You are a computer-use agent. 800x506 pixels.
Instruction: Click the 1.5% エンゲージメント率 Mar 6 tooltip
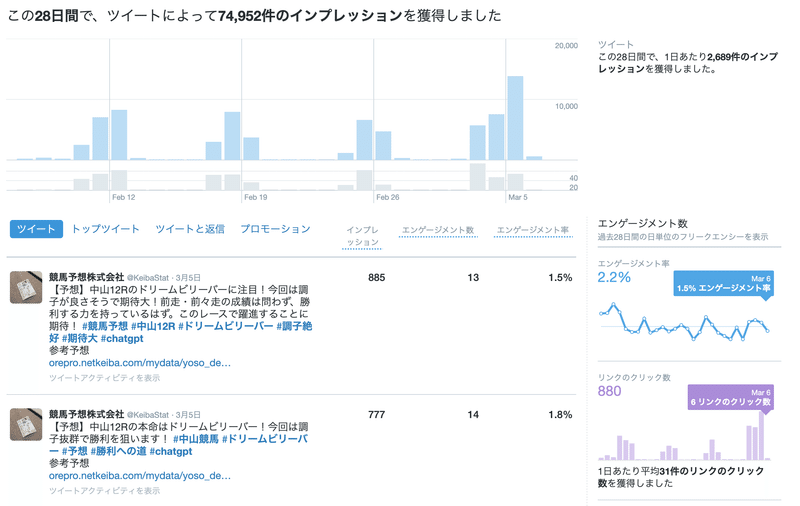[723, 284]
